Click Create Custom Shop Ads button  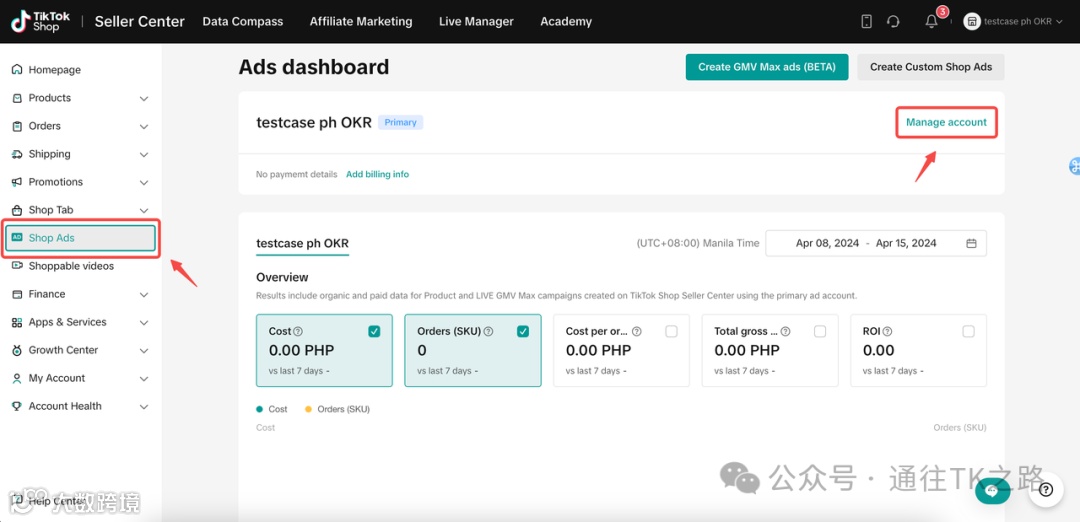coord(931,67)
